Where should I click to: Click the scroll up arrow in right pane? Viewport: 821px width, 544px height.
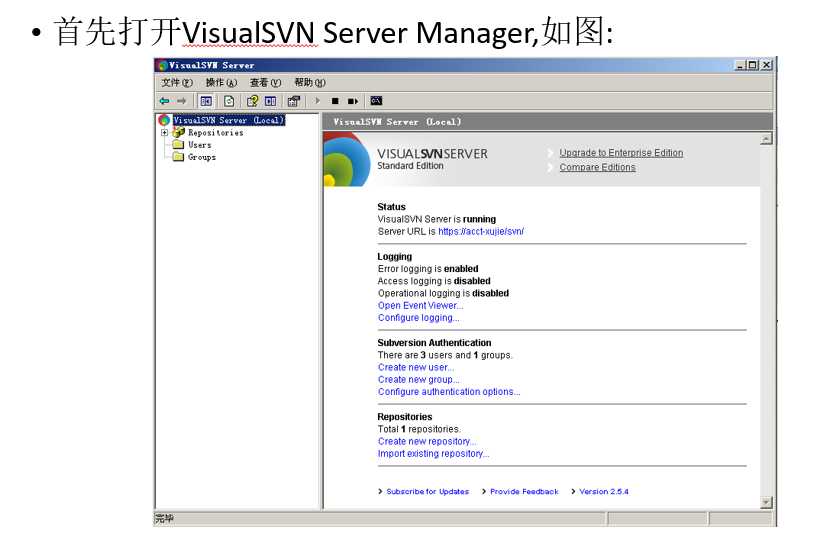[766, 139]
